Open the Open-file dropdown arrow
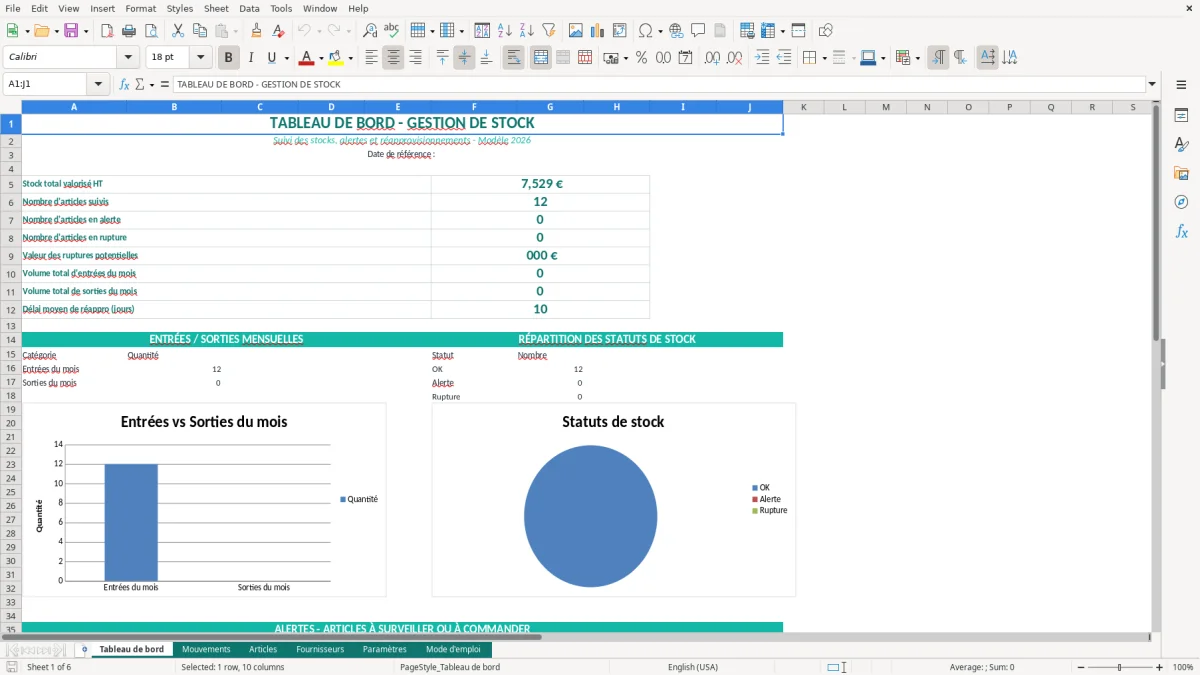The width and height of the screenshot is (1200, 675). coord(55,31)
